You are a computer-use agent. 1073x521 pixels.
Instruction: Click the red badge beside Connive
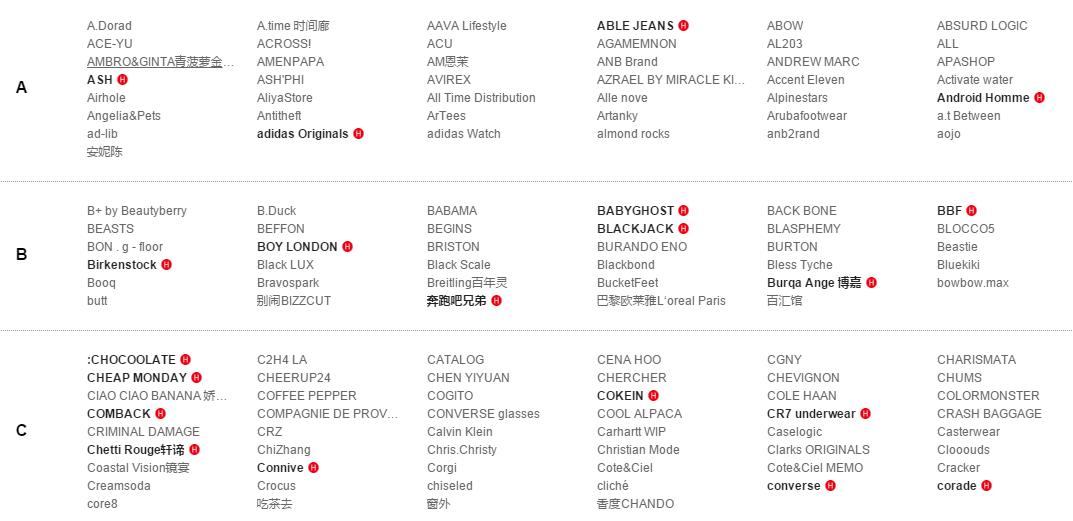coord(314,468)
